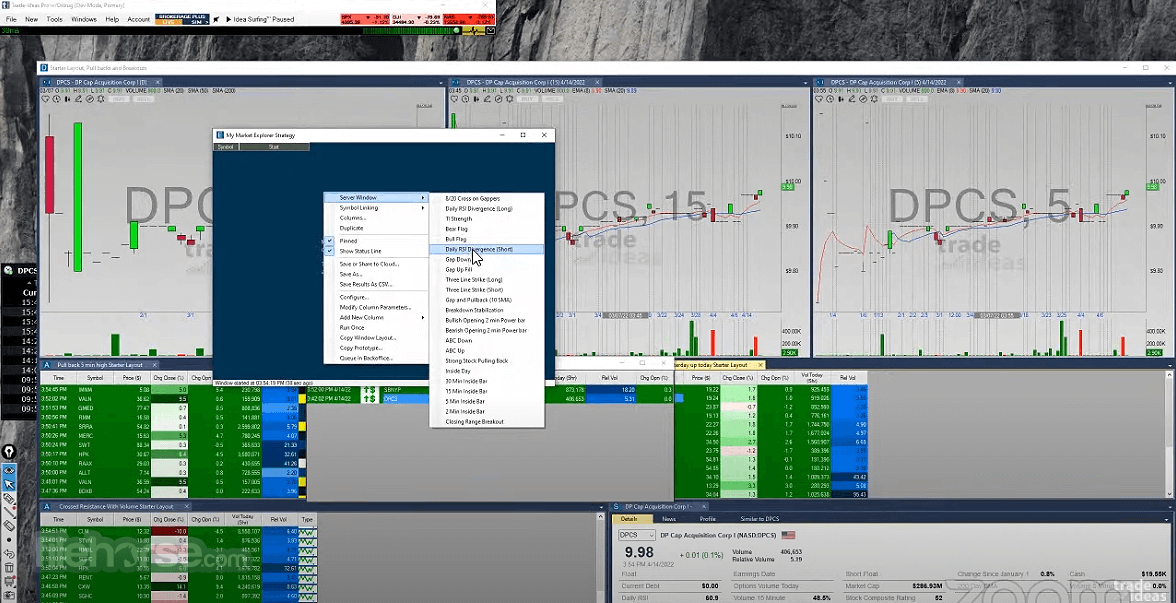The image size is (1176, 603).
Task: Toggle Show Status Line option
Action: click(375, 251)
